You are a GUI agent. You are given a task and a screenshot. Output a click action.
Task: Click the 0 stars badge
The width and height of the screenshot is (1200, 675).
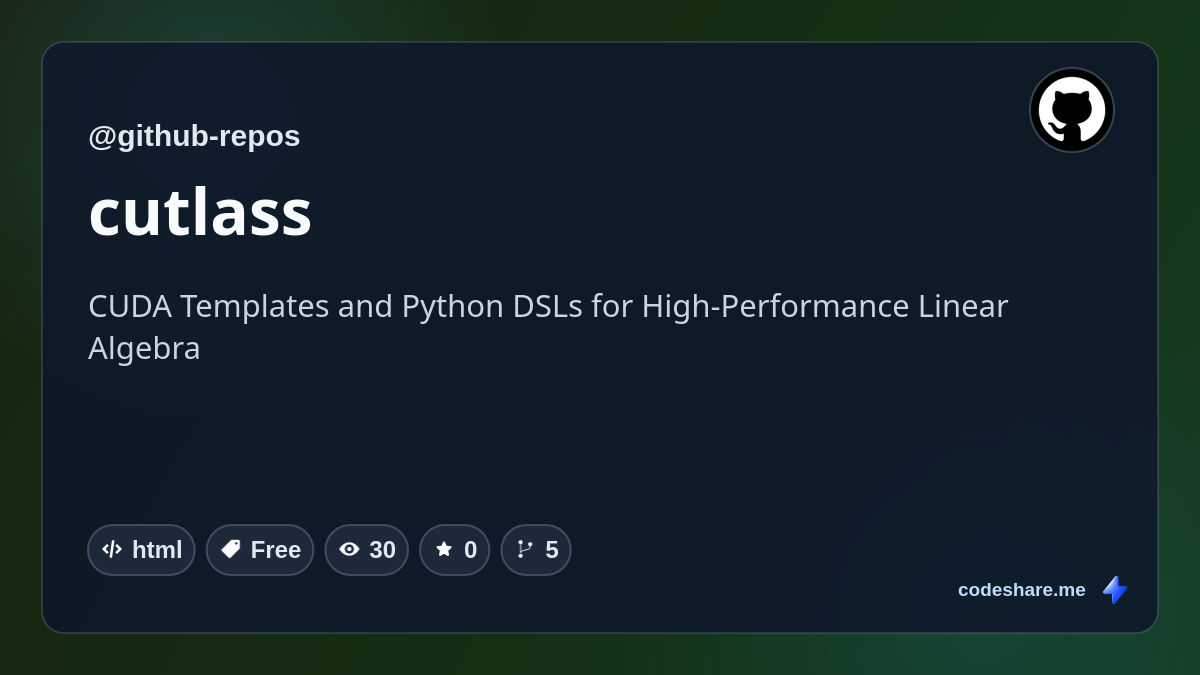pos(455,550)
